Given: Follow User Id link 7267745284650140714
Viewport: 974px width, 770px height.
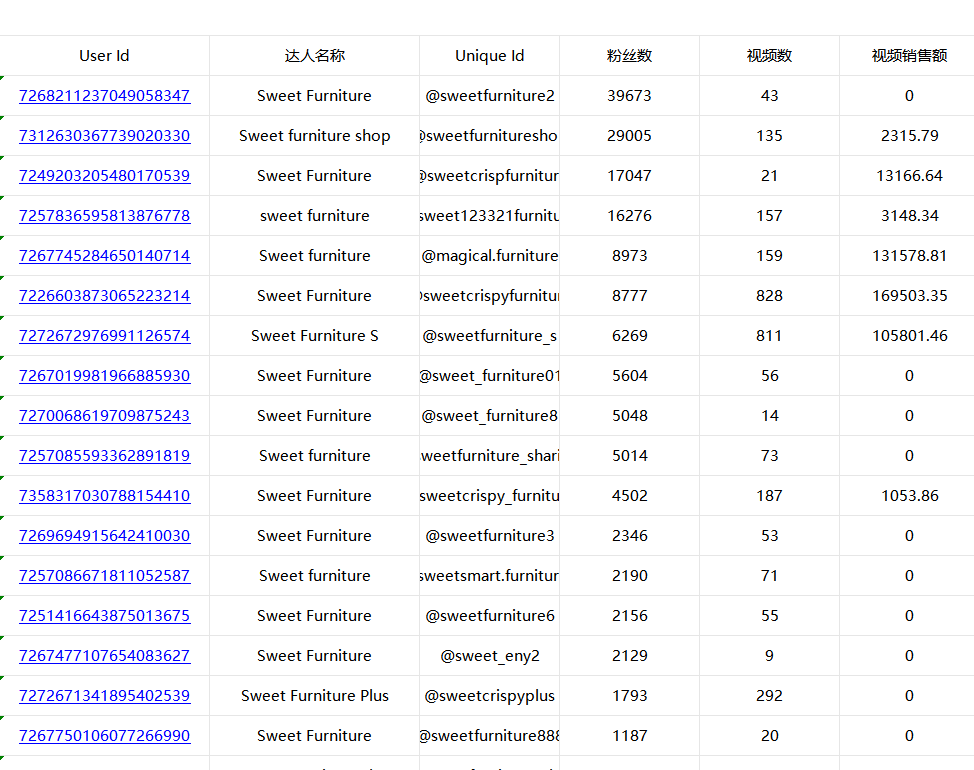Looking at the screenshot, I should coord(104,256).
